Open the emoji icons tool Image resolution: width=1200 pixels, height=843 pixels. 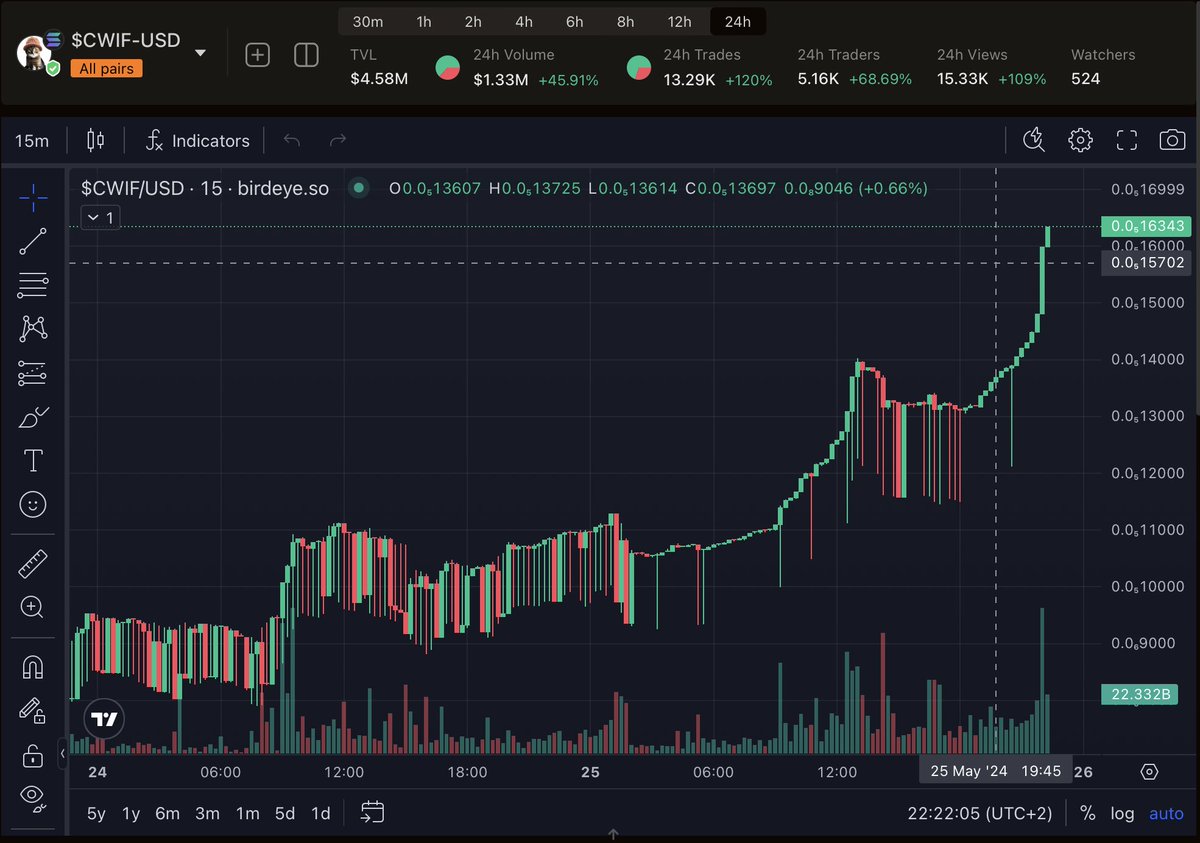[33, 505]
